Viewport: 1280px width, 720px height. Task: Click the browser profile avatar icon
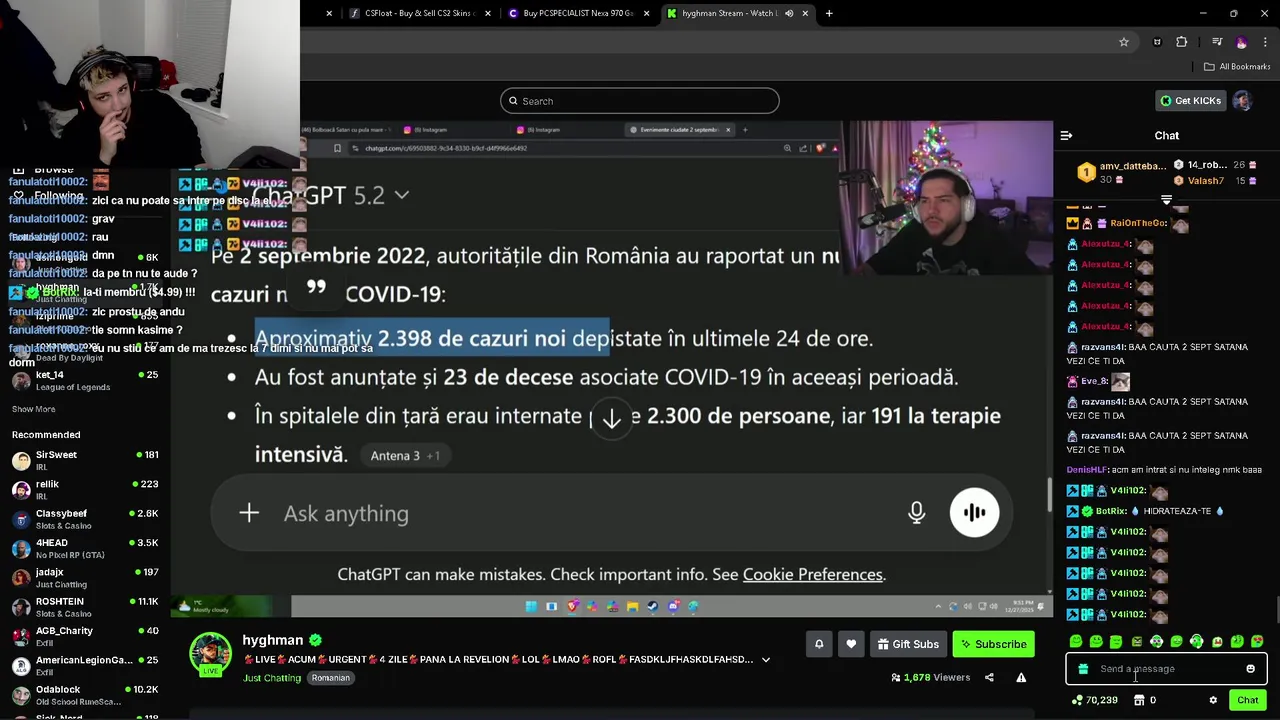[x=1241, y=42]
